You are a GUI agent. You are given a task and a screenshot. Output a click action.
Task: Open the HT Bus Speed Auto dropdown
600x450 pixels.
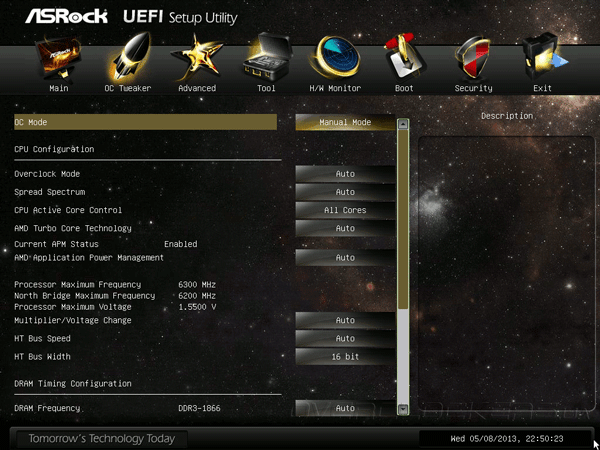[345, 339]
